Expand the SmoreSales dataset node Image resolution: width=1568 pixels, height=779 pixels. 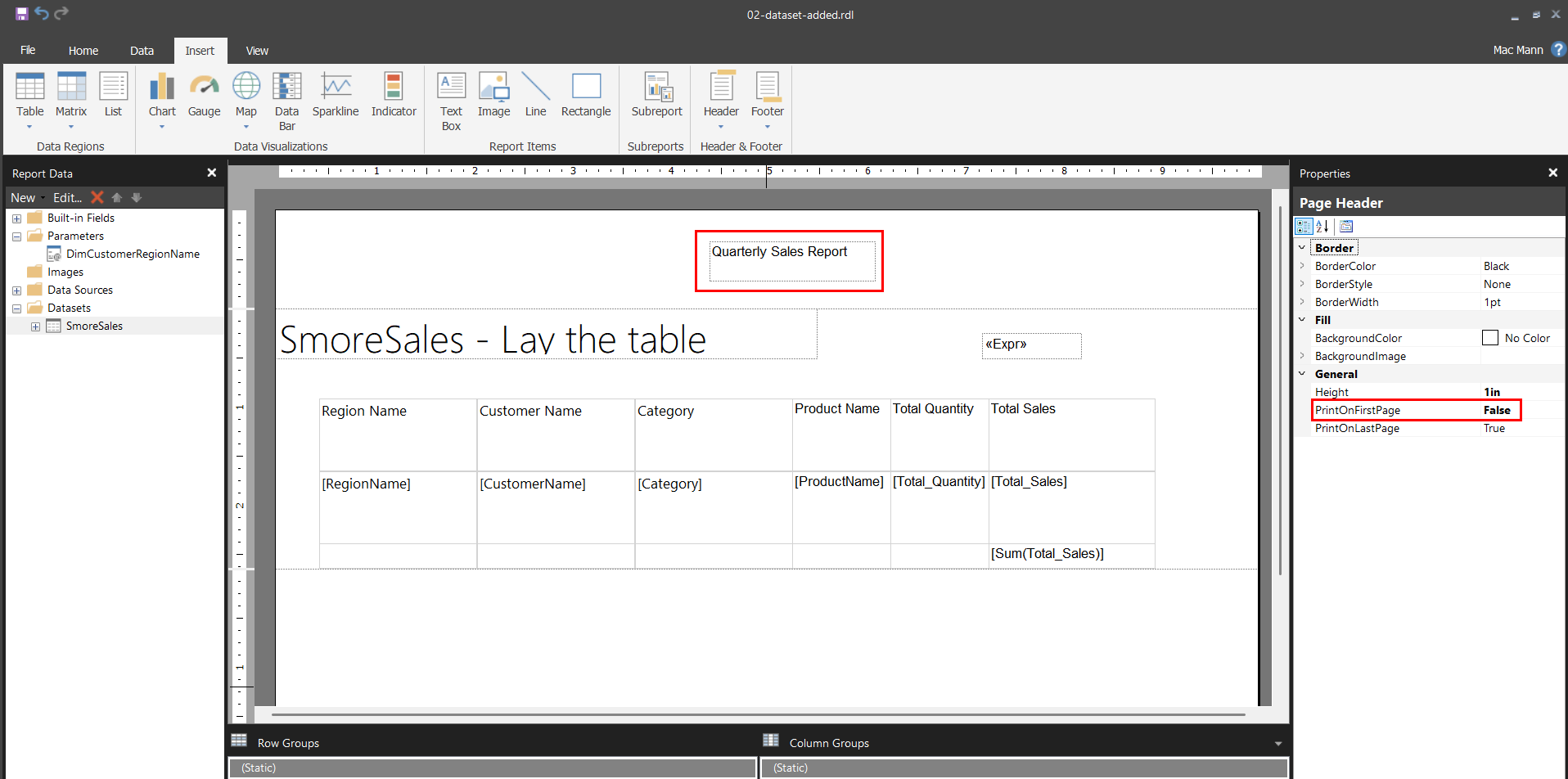pyautogui.click(x=35, y=326)
